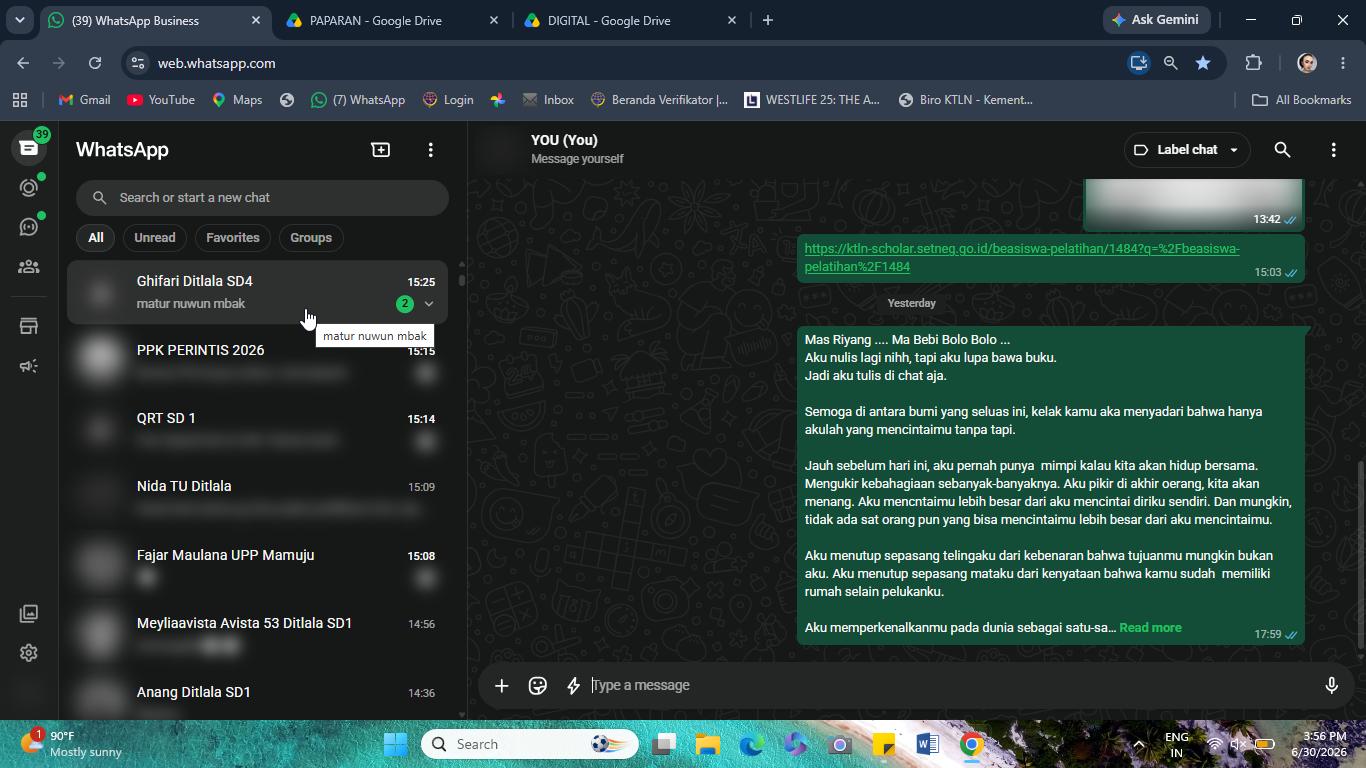Open the YouTube bookmark
Screen dimensions: 1366x768
click(x=161, y=100)
